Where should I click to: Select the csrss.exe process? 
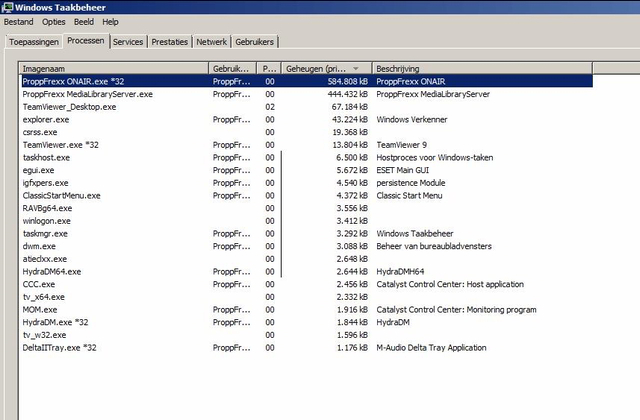(x=306, y=132)
